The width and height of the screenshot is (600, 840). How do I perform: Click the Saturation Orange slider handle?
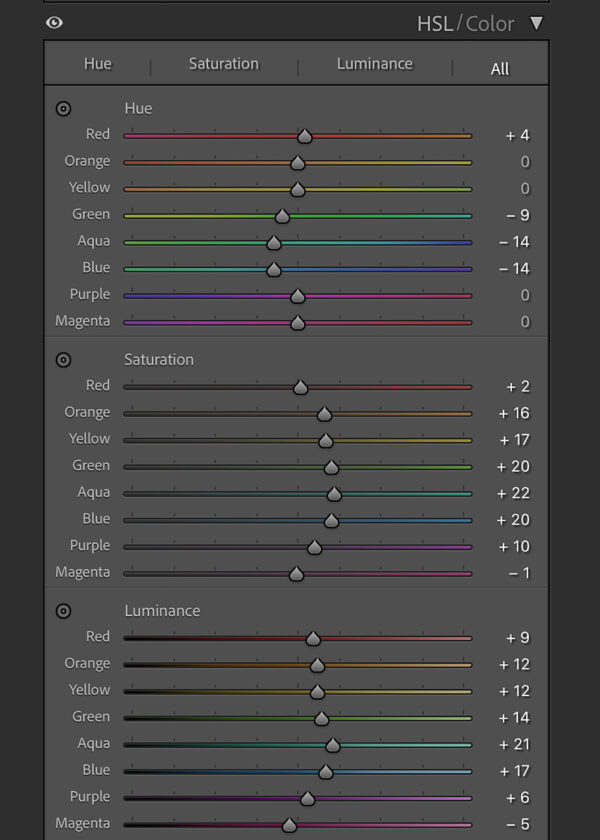tap(324, 414)
